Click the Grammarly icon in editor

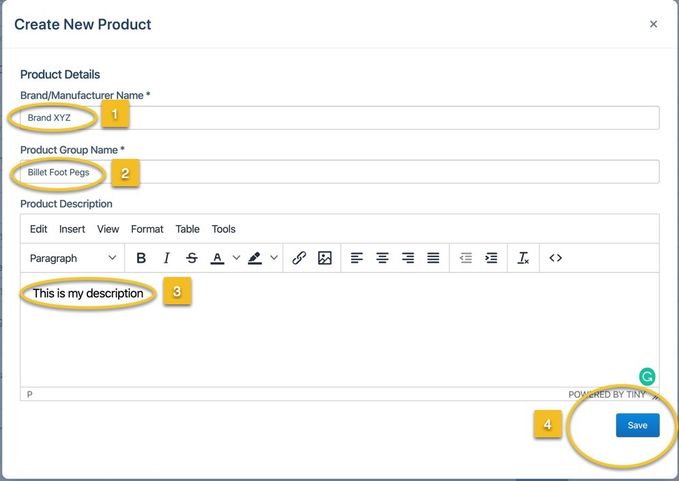pos(647,377)
